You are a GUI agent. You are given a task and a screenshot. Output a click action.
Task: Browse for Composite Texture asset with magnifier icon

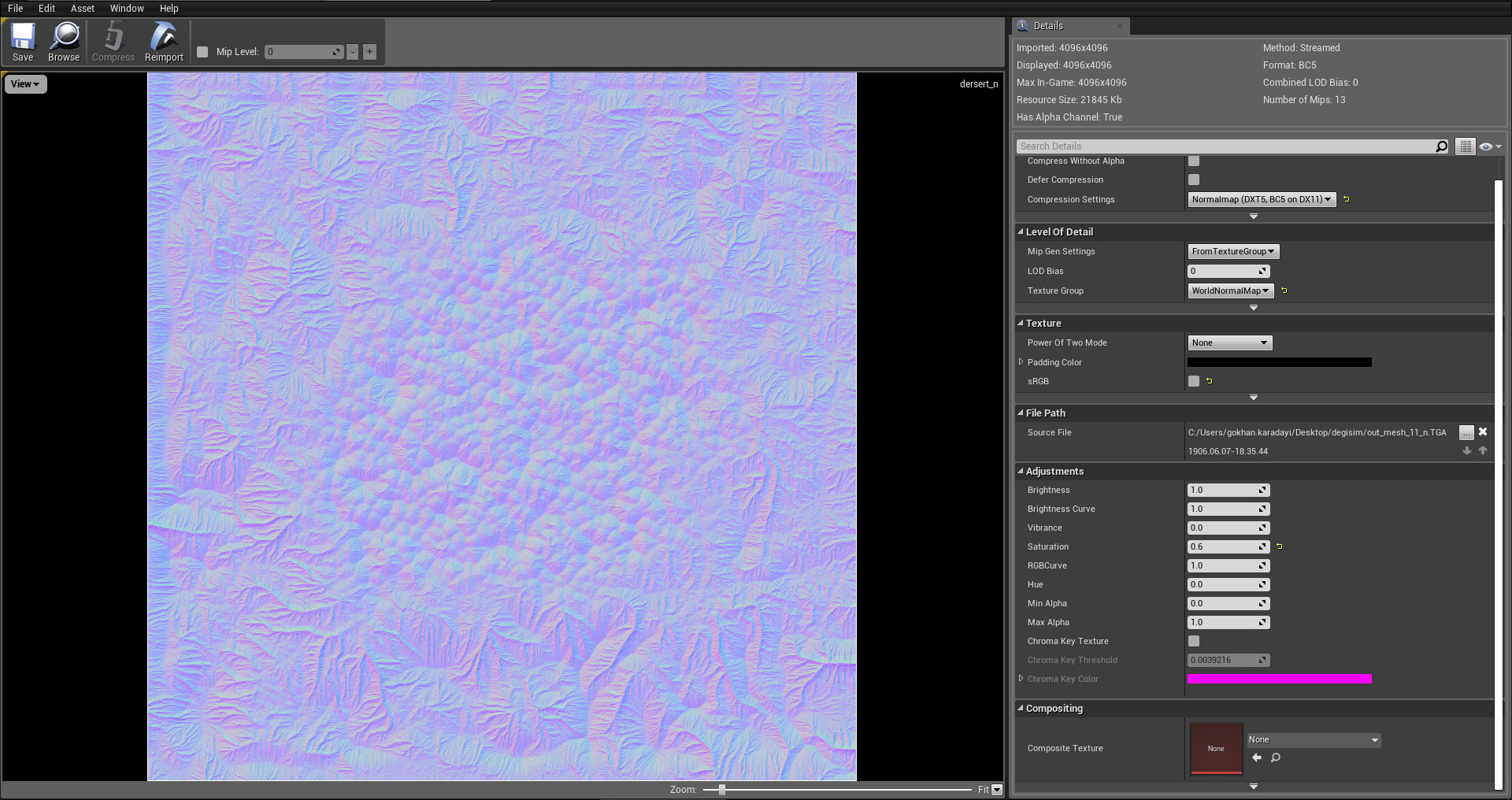pyautogui.click(x=1276, y=757)
